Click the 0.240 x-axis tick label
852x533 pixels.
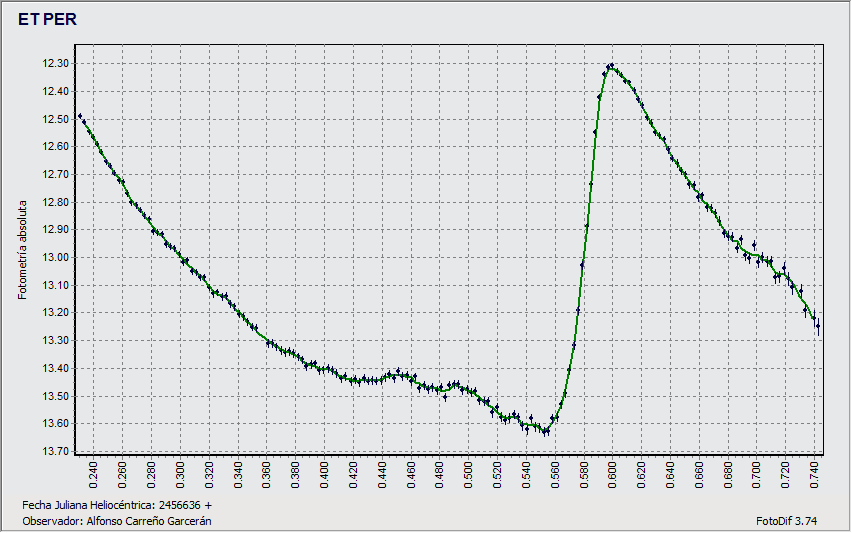(x=94, y=472)
